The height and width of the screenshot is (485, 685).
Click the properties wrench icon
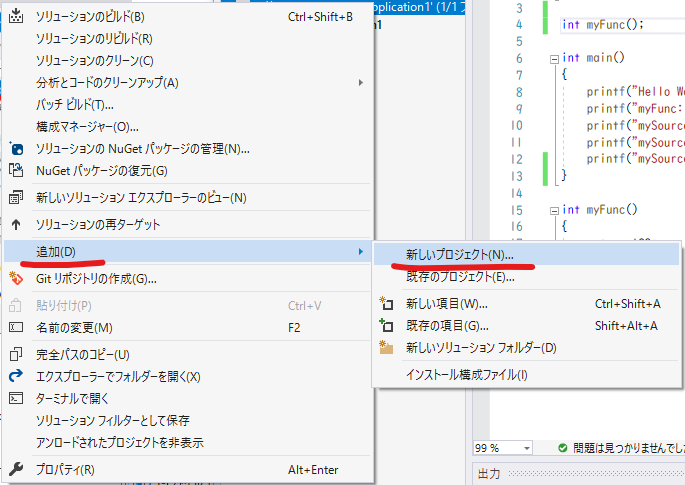[16, 469]
